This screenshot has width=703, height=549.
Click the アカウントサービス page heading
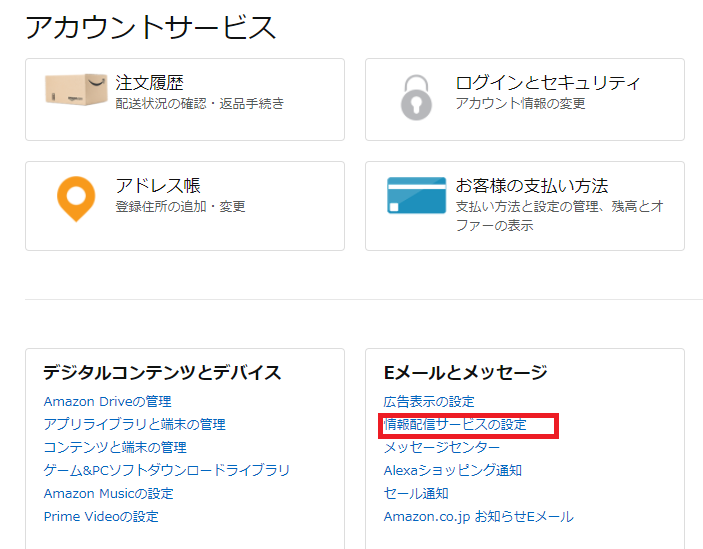point(151,27)
